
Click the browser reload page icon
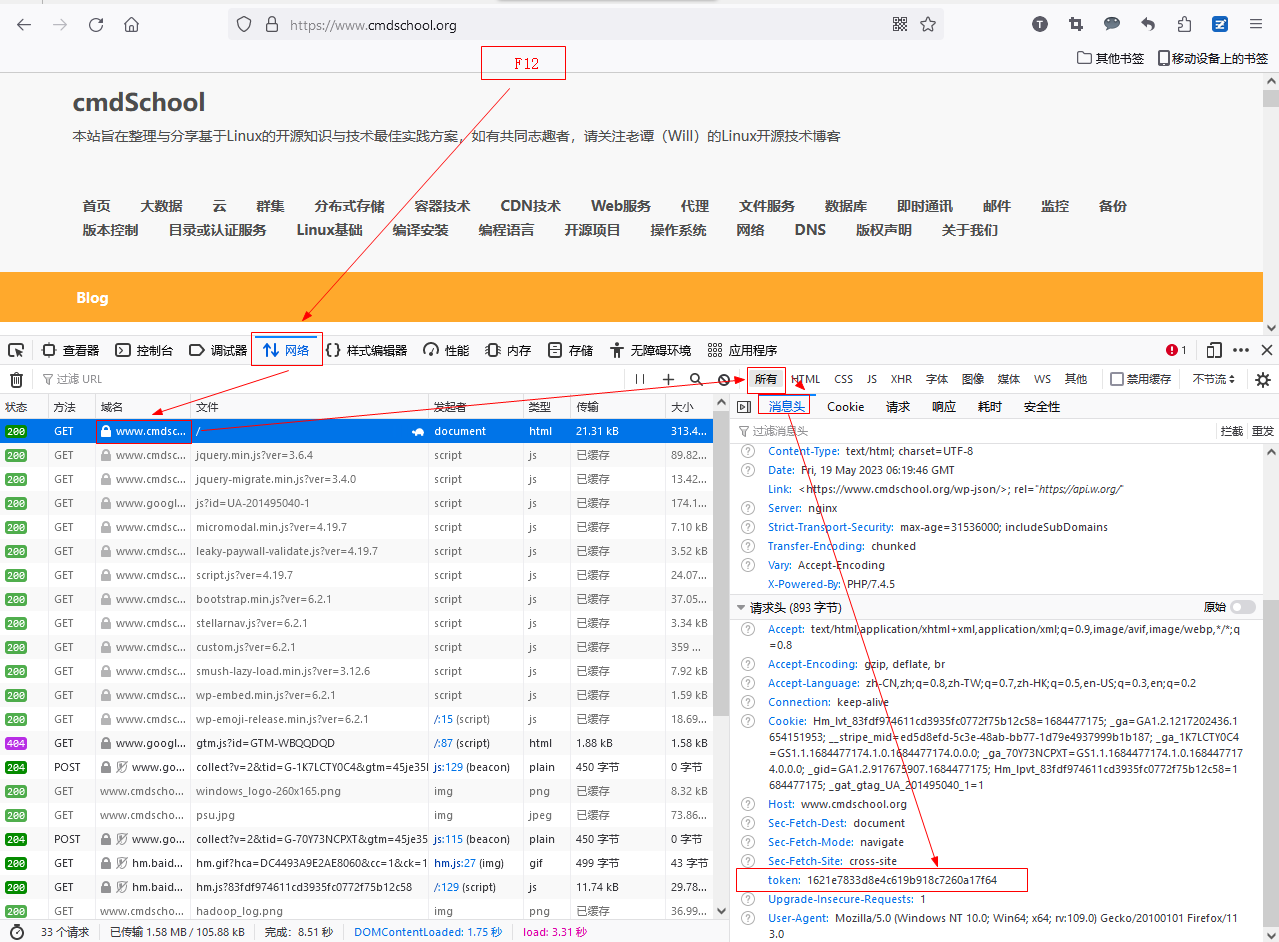click(x=96, y=25)
